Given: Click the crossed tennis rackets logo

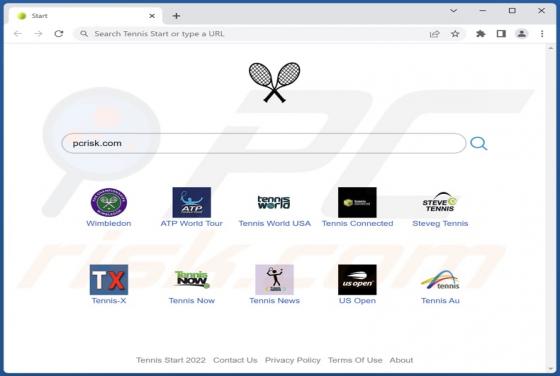Looking at the screenshot, I should (x=274, y=82).
